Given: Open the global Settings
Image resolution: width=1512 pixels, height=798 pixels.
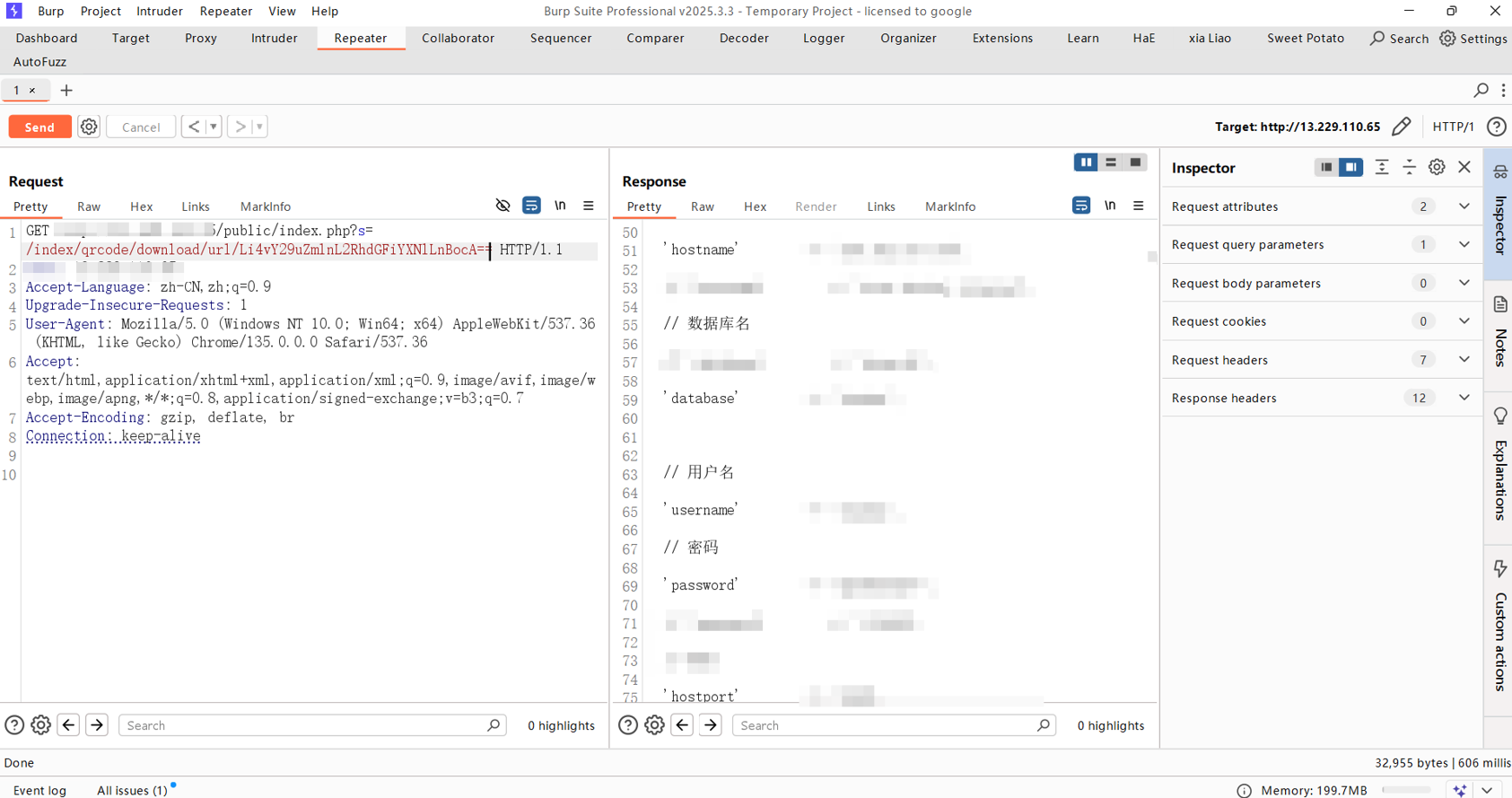Looking at the screenshot, I should point(1473,39).
